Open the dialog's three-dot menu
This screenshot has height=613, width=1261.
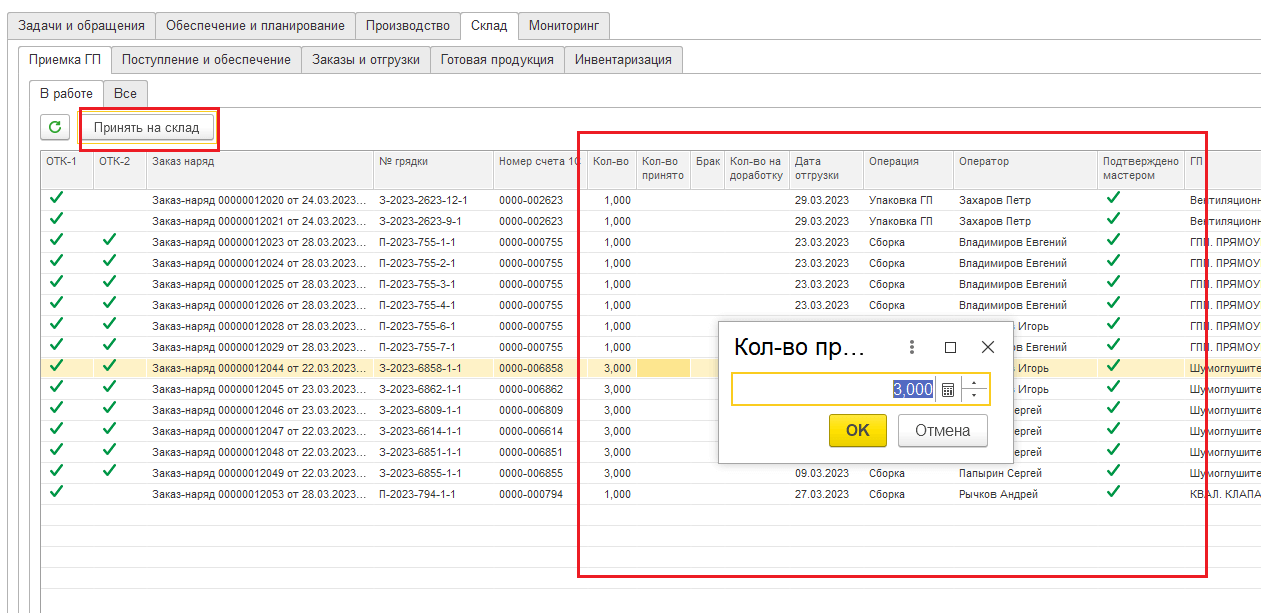point(912,347)
